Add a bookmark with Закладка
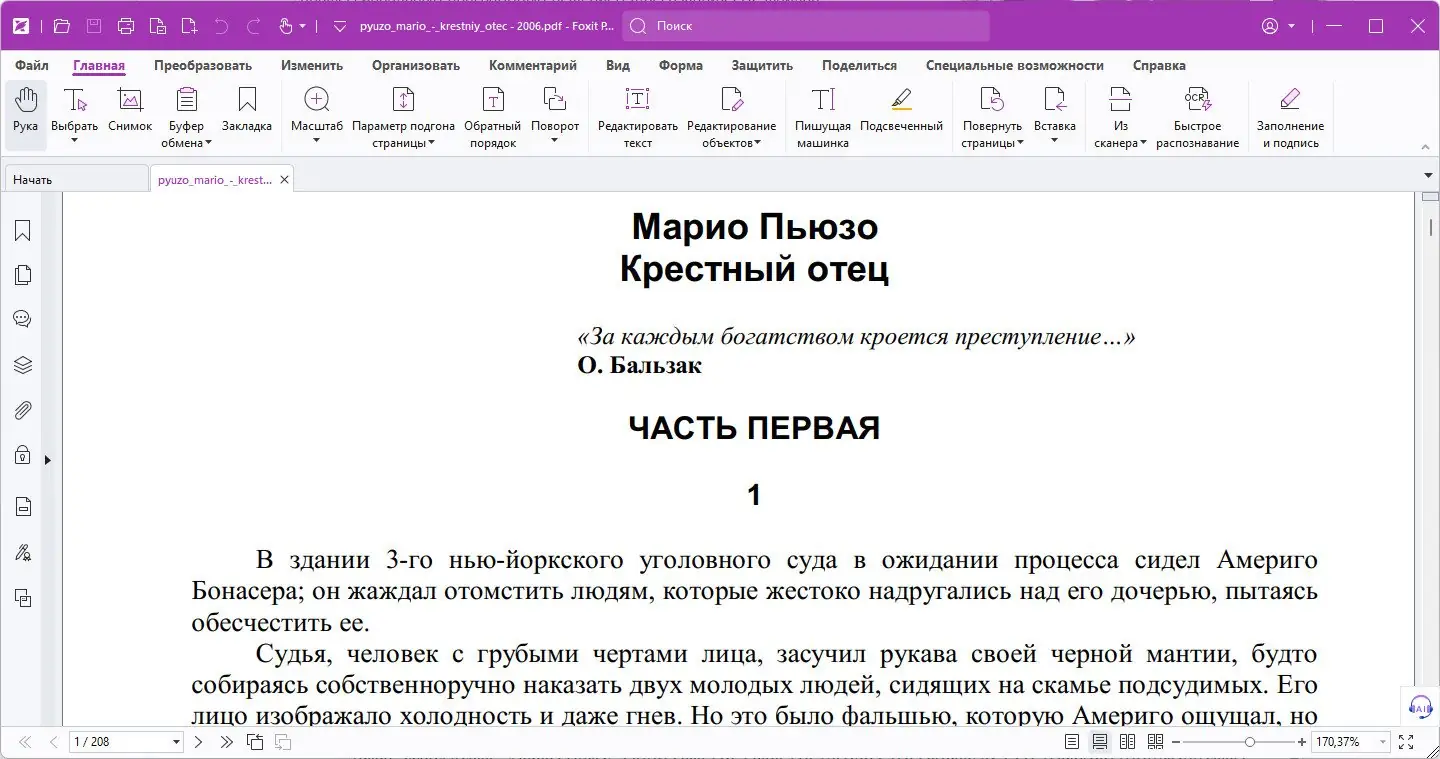This screenshot has width=1440, height=759. [247, 111]
